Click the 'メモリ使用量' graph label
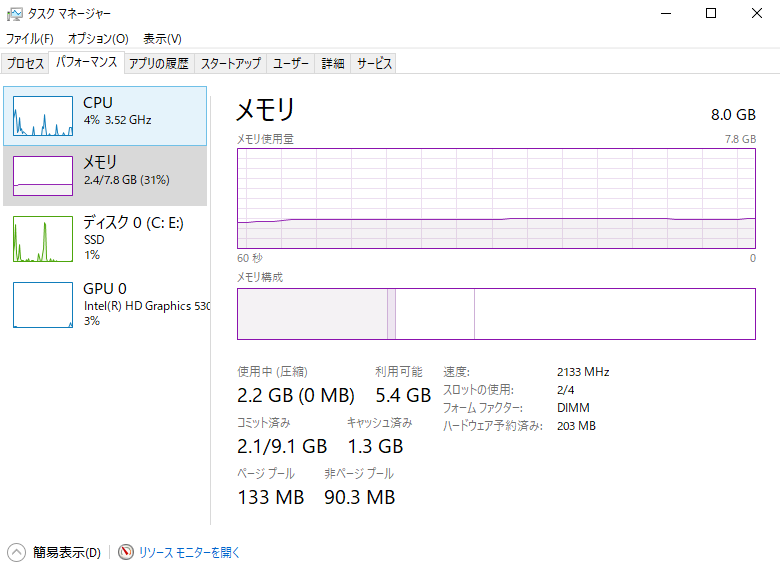 (x=265, y=139)
